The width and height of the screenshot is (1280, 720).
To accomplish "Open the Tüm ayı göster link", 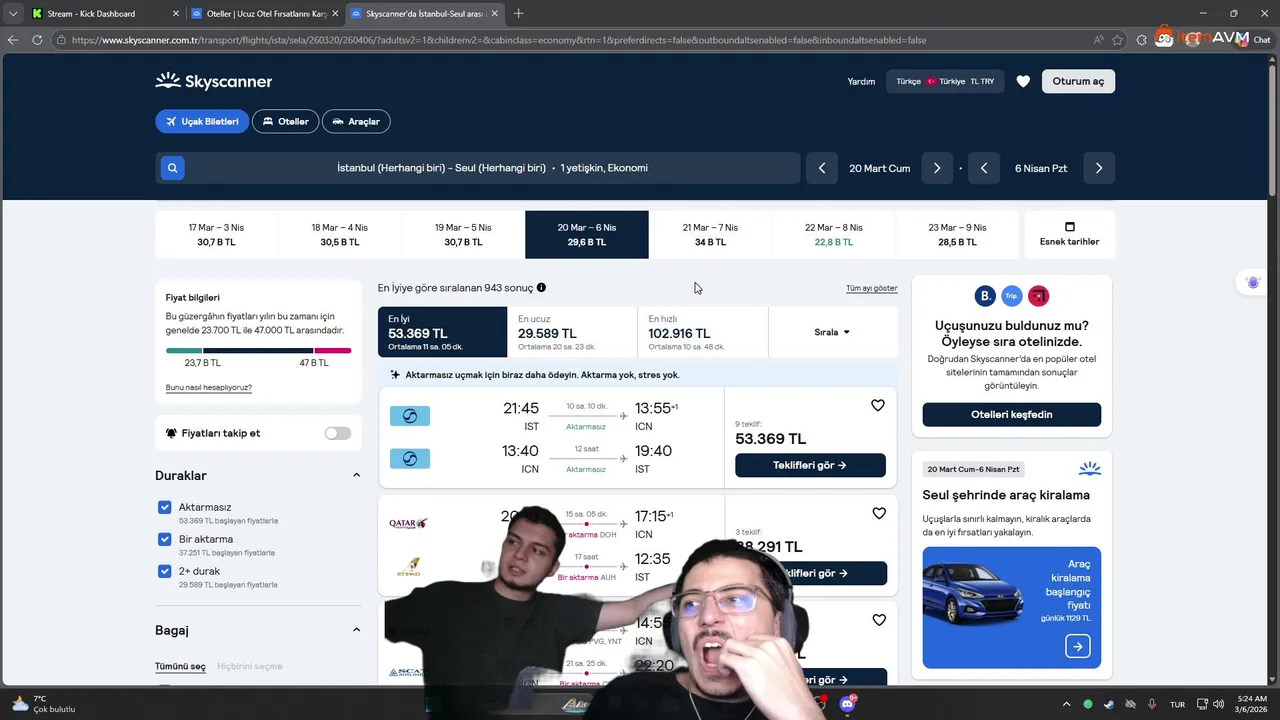I will point(872,288).
